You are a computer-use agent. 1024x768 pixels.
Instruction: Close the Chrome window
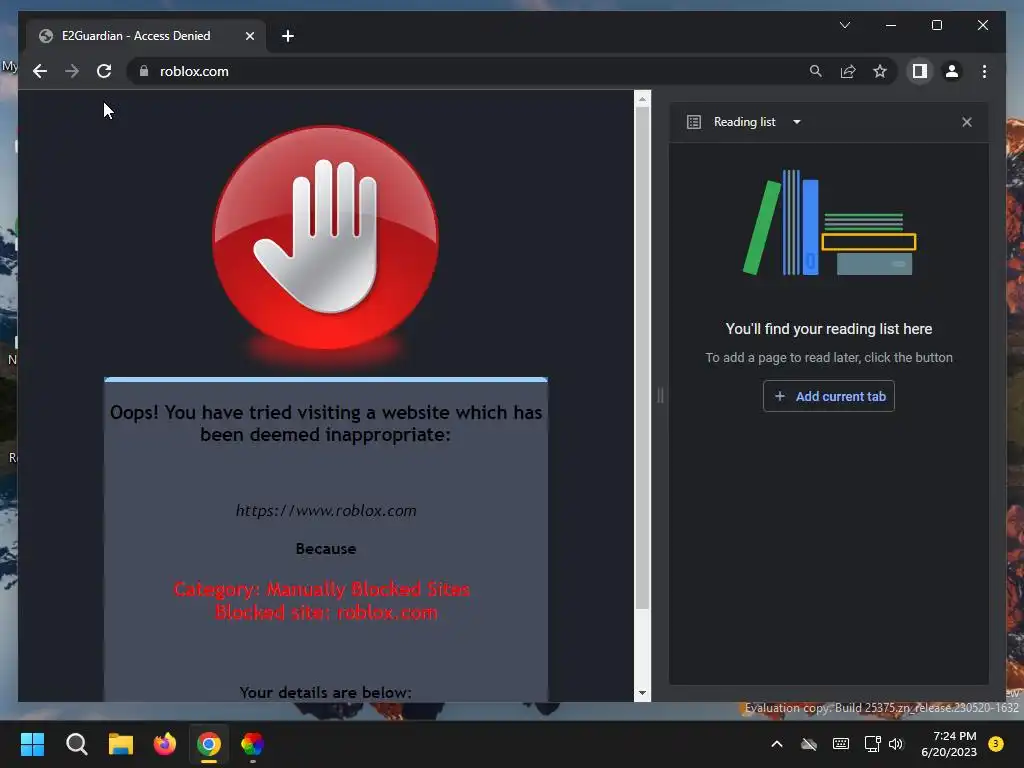point(982,25)
